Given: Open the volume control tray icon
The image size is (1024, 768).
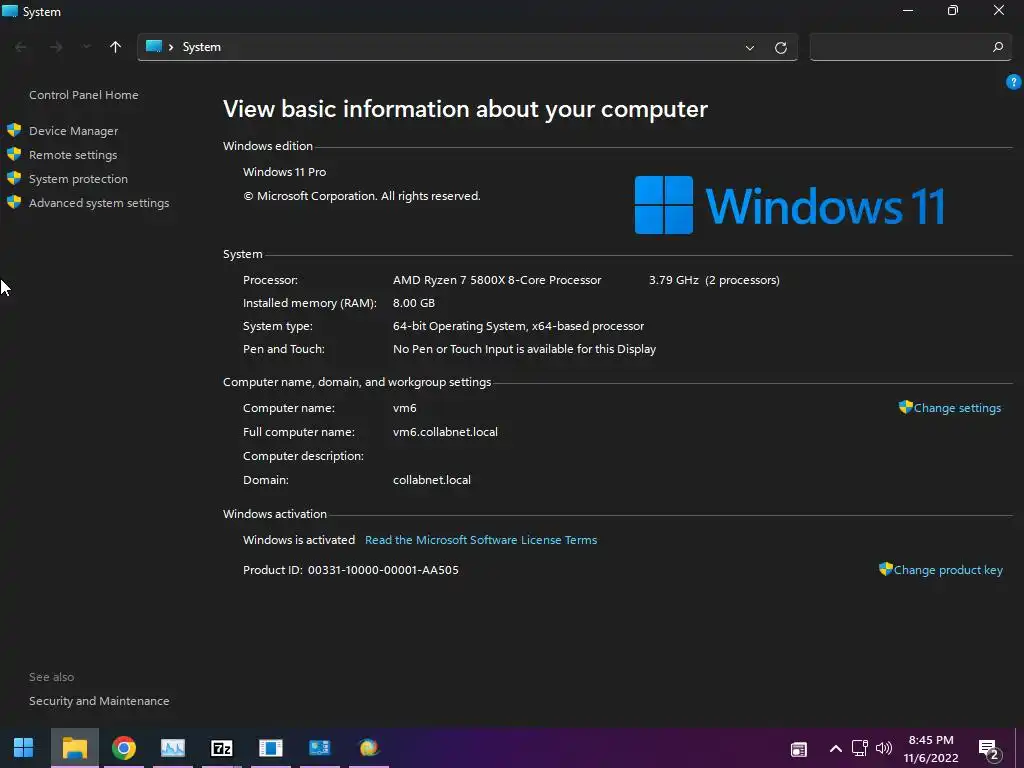Looking at the screenshot, I should coord(884,748).
